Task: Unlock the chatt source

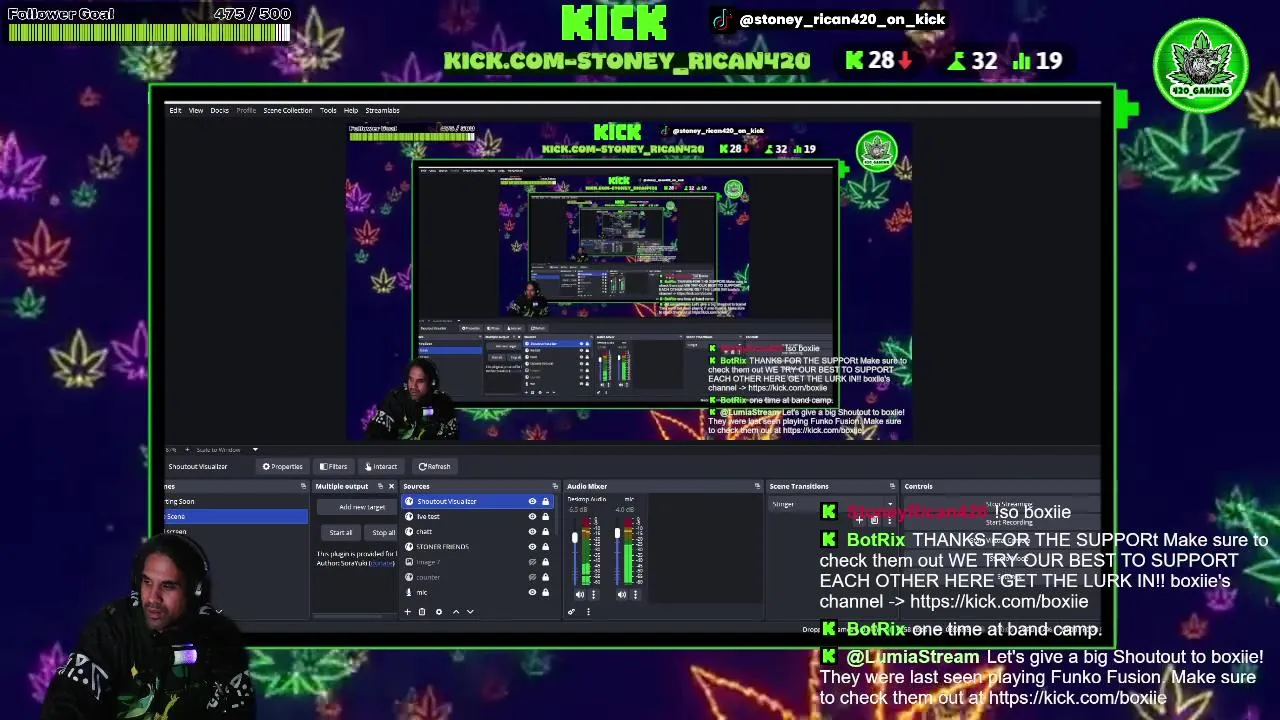Action: (x=545, y=532)
